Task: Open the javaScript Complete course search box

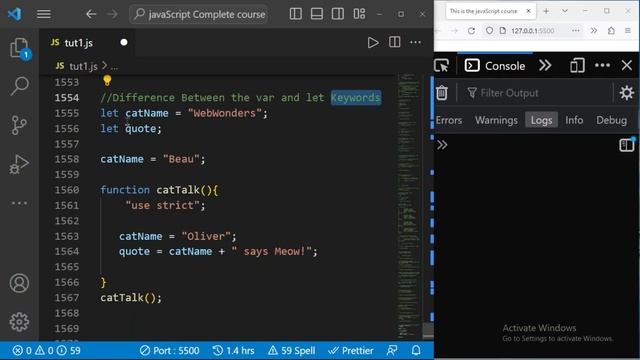Action: 199,14
